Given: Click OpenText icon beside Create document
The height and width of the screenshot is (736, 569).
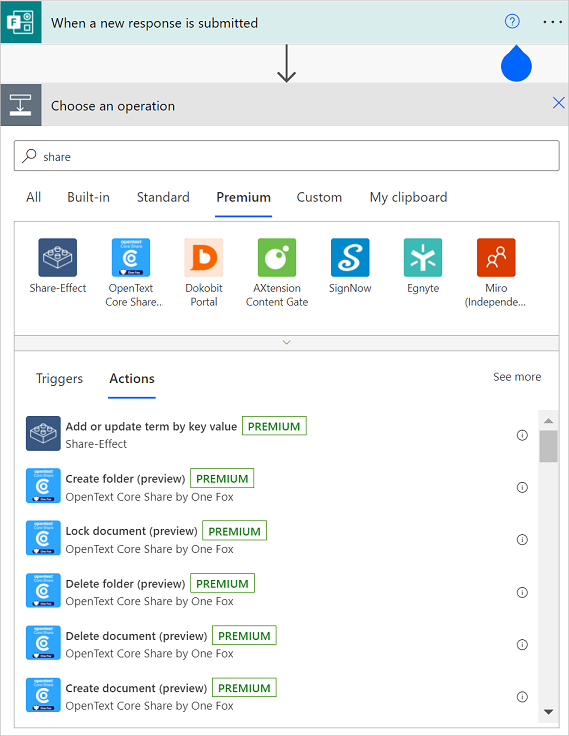Looking at the screenshot, I should tap(43, 695).
